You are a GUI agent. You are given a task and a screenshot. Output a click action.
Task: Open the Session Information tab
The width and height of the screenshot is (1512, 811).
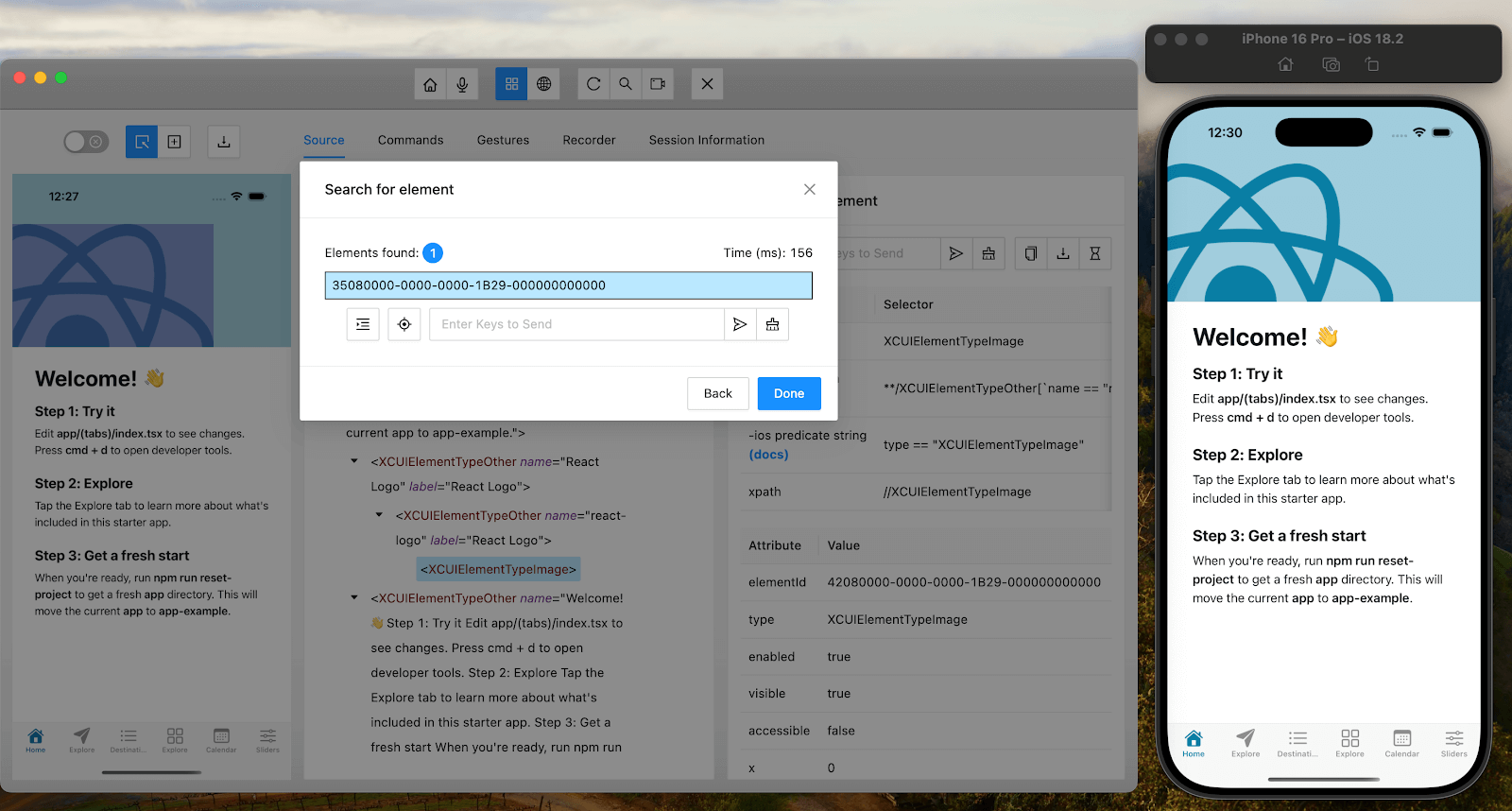[707, 140]
